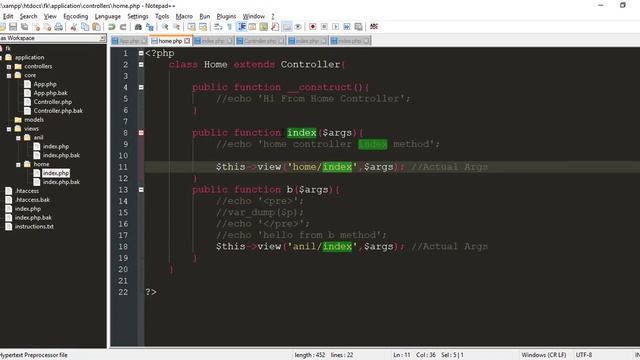Viewport: 640px width, 360px height.
Task: Toggle the Indent Guide toolbar button
Action: coord(241,27)
